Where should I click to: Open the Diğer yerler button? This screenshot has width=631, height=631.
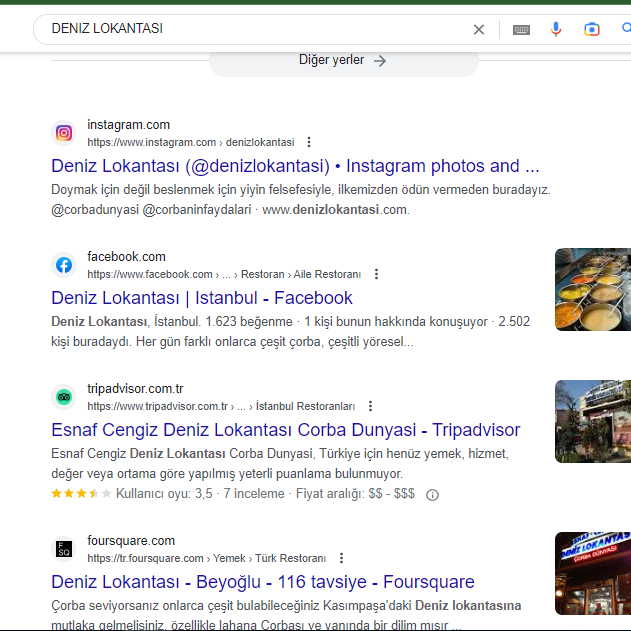344,61
